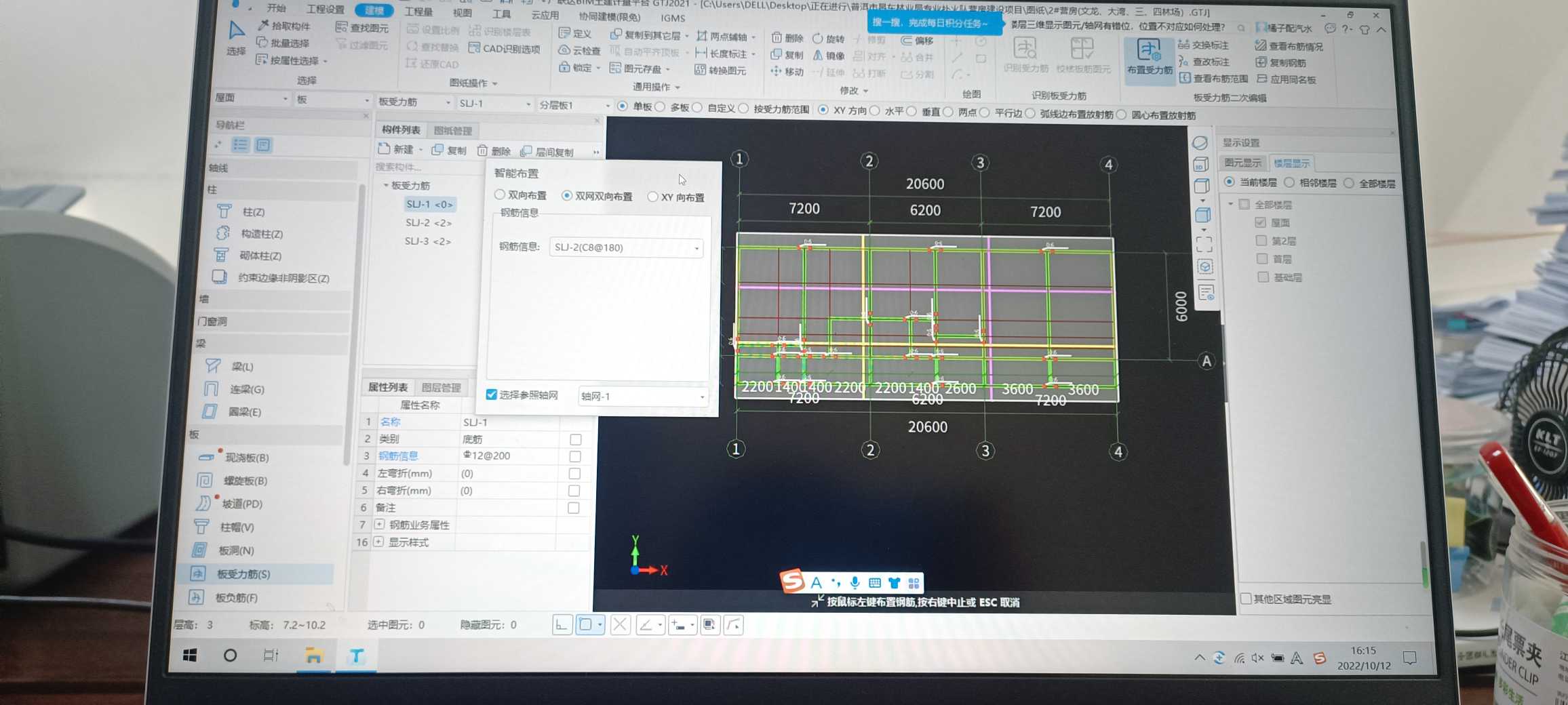Image resolution: width=1568 pixels, height=705 pixels.
Task: Click the 旋转 rotate tool
Action: 829,39
